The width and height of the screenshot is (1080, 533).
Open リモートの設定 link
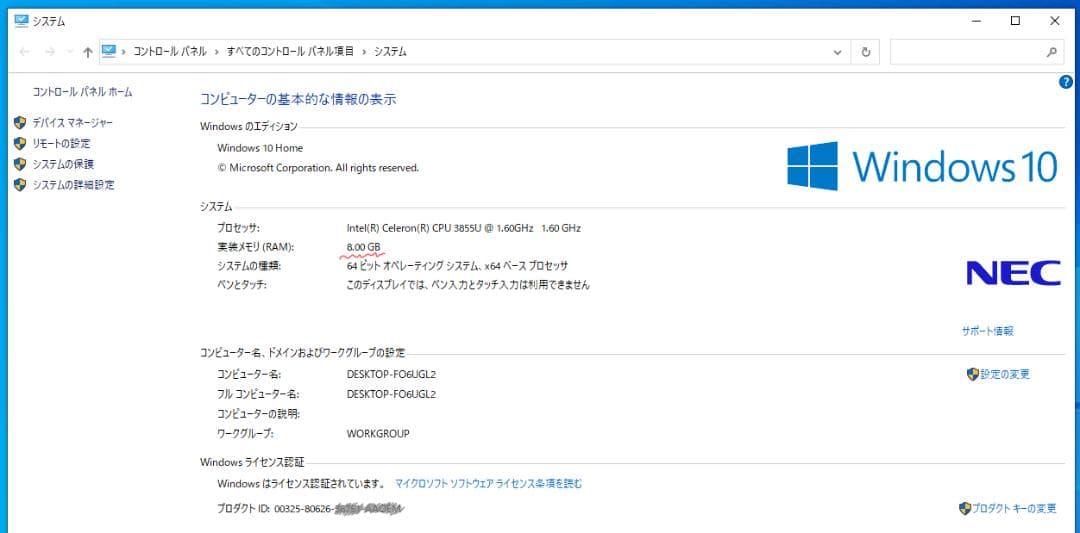pos(61,143)
